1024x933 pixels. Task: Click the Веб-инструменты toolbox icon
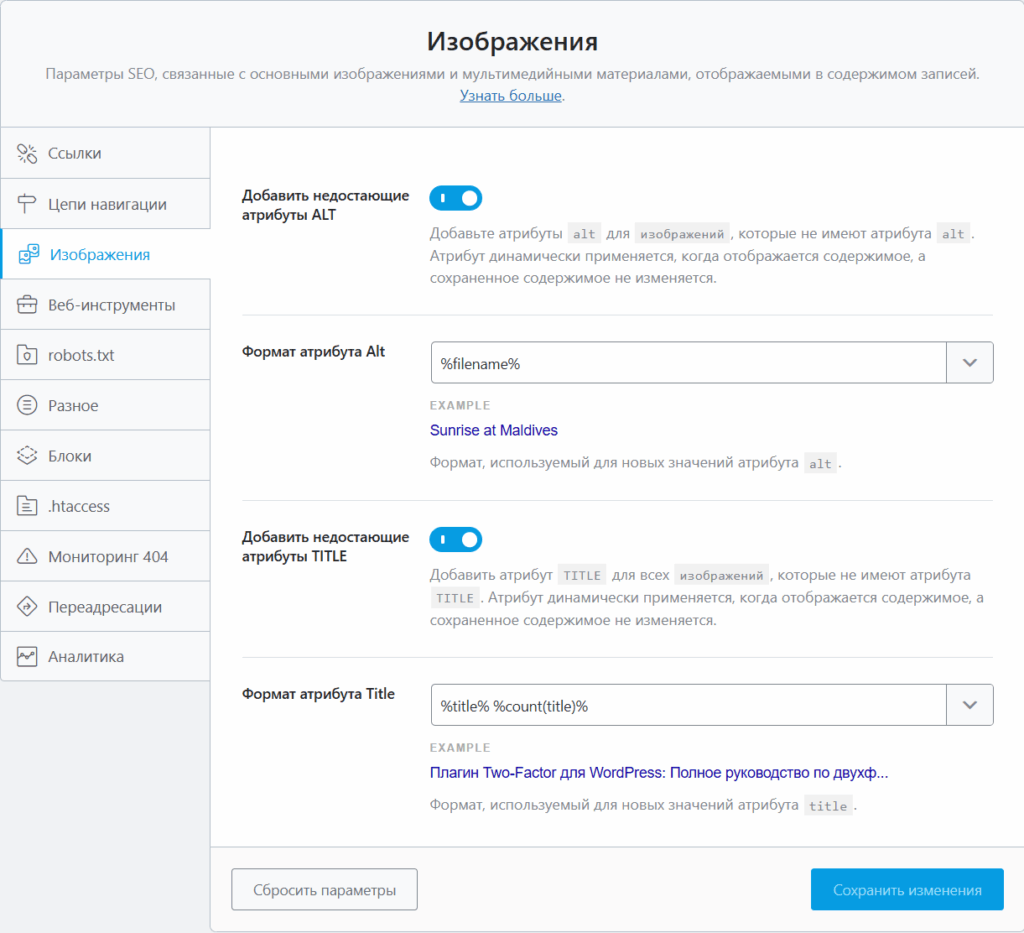tap(27, 305)
